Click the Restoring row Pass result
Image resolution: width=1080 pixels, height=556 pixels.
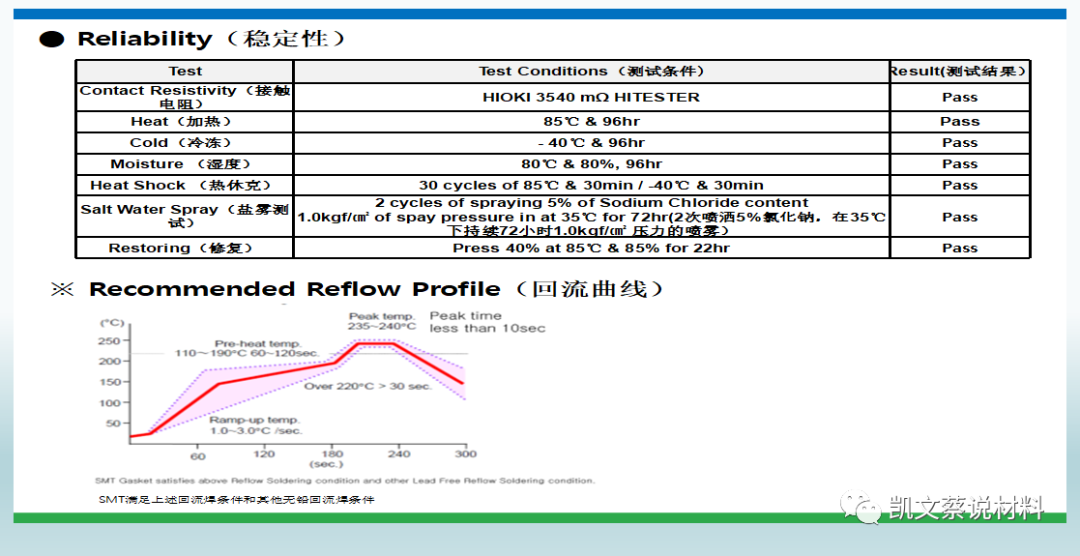pyautogui.click(x=960, y=248)
